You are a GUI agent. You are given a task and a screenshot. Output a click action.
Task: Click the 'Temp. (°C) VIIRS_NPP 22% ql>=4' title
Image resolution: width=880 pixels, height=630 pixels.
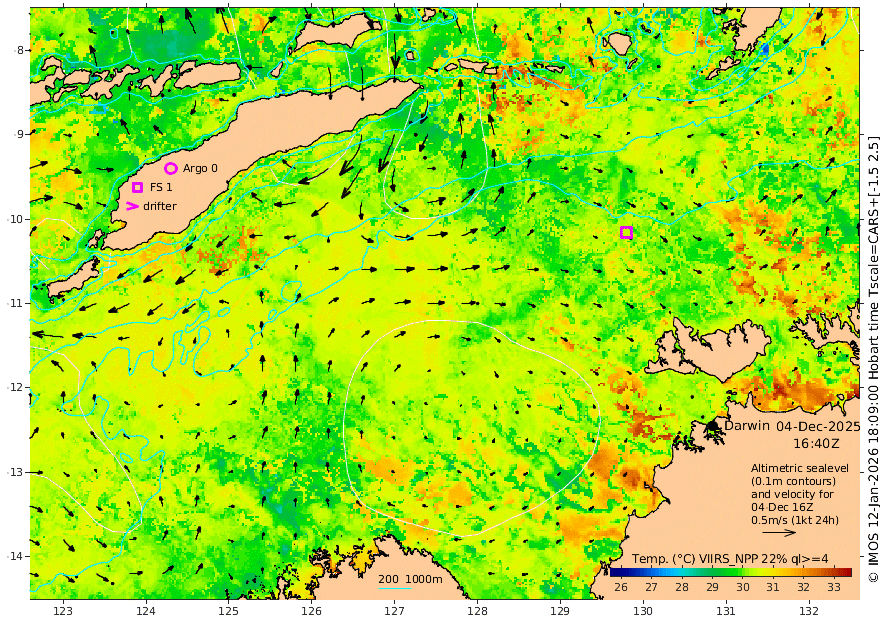[x=730, y=559]
